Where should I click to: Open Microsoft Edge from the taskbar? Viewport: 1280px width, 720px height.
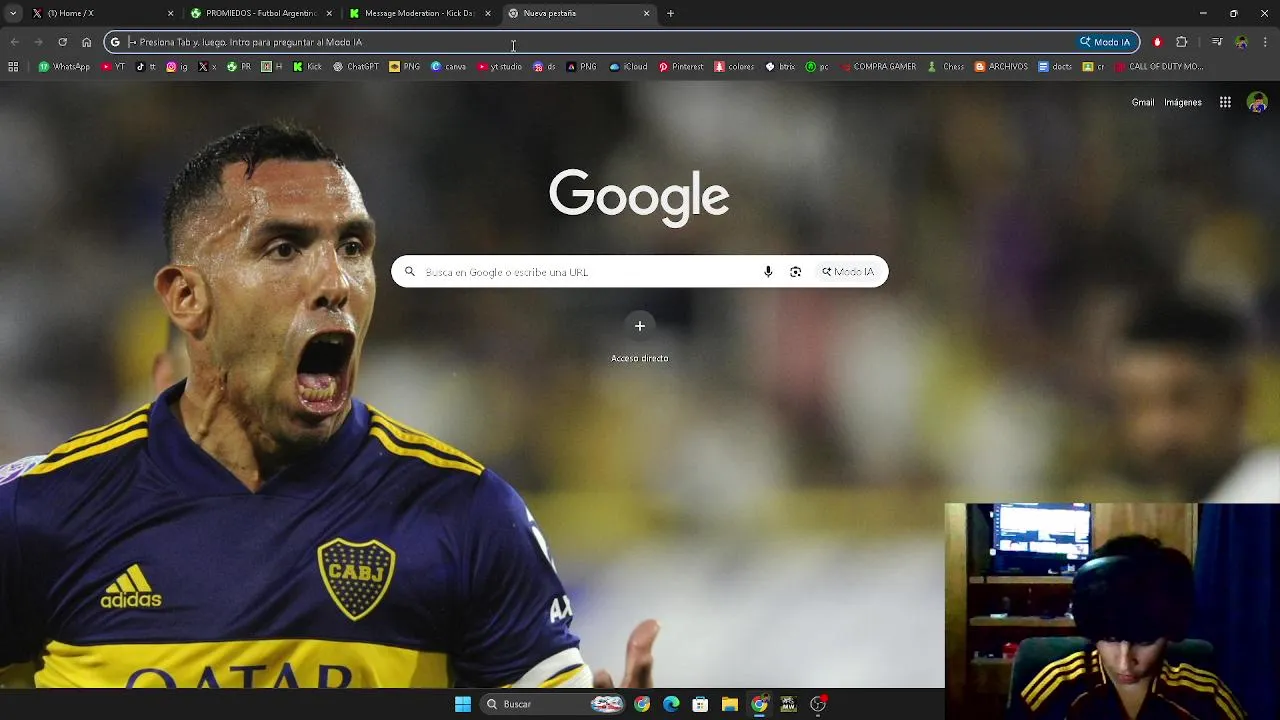click(x=671, y=704)
